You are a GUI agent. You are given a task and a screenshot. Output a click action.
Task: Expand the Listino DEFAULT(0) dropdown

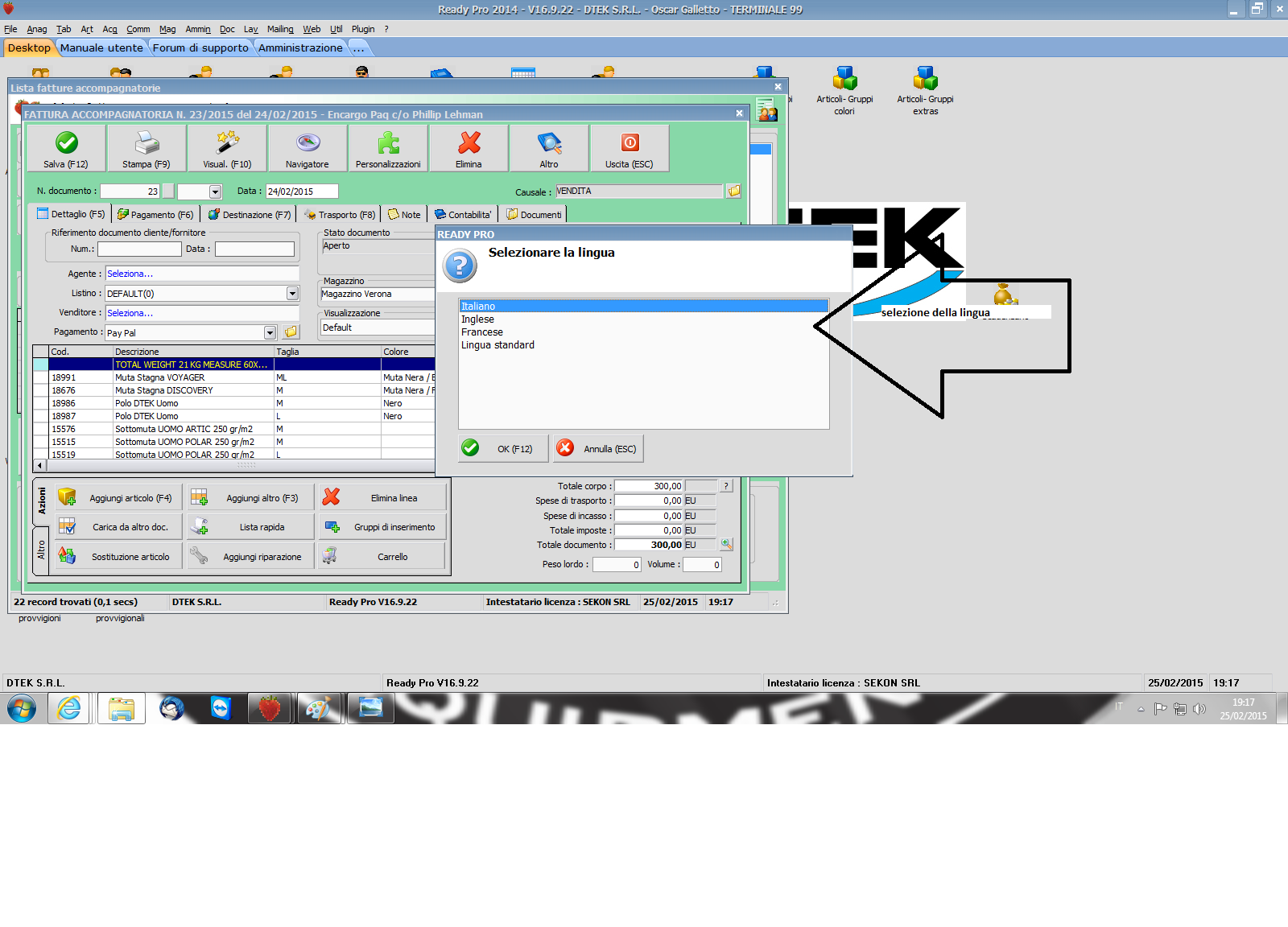[293, 294]
